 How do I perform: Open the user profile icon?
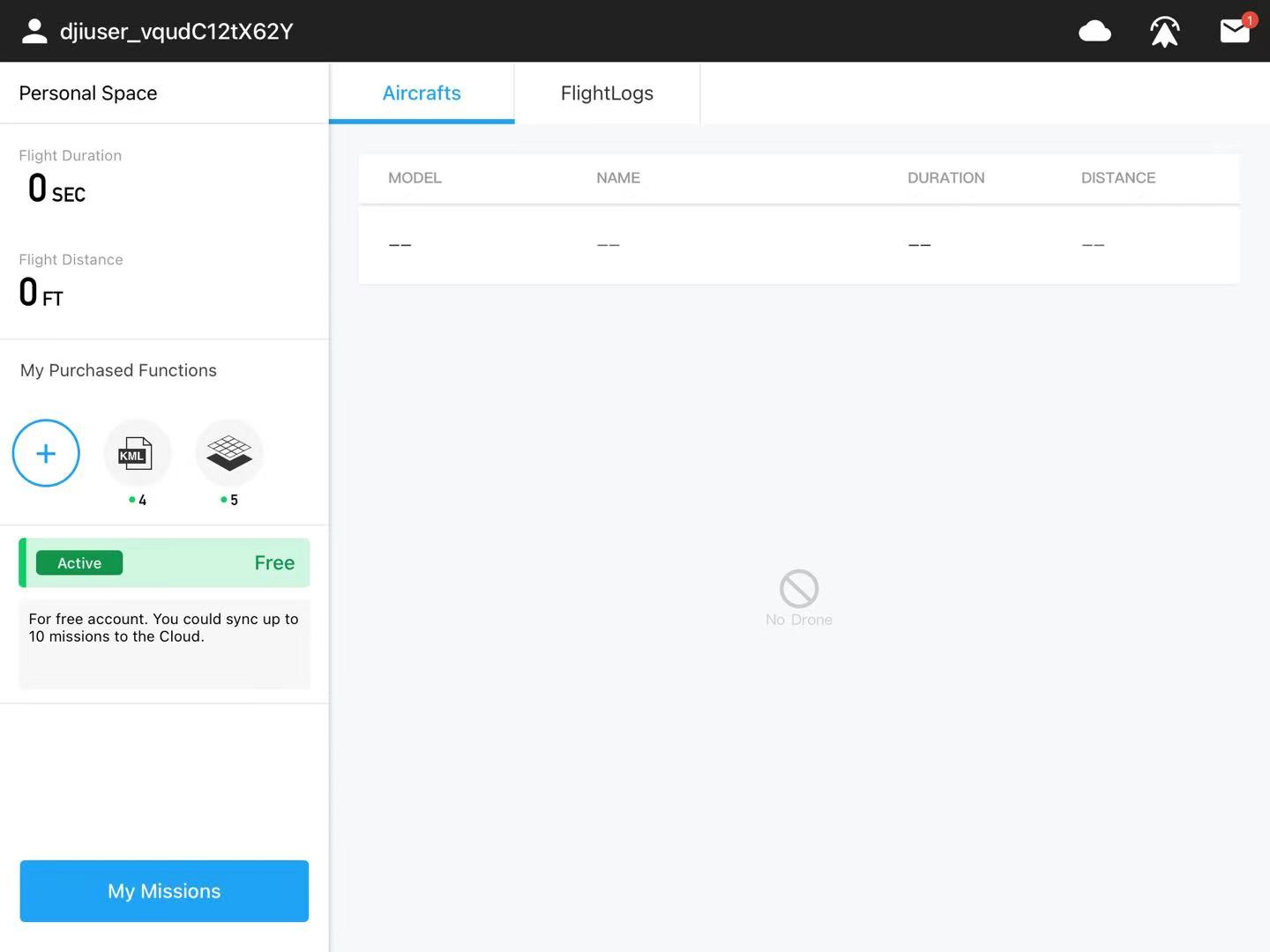[x=34, y=32]
